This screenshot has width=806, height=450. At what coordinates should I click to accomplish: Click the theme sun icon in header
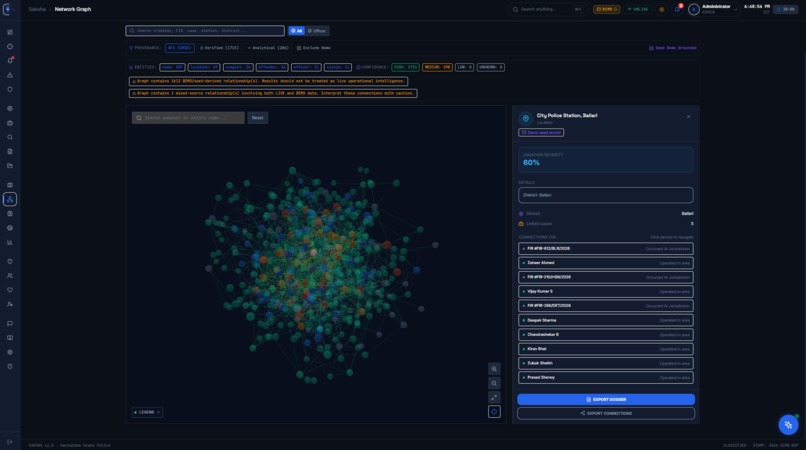point(662,9)
